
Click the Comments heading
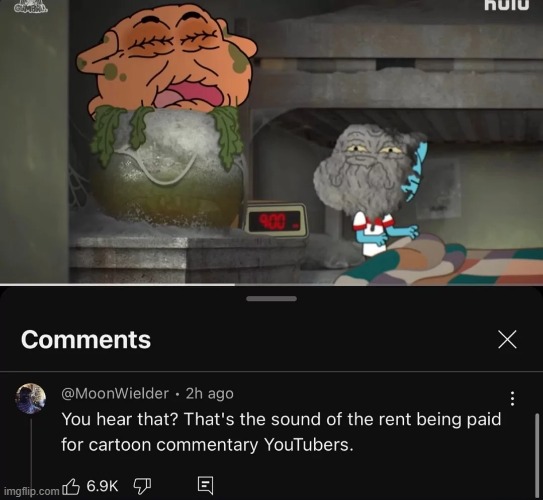tap(86, 339)
